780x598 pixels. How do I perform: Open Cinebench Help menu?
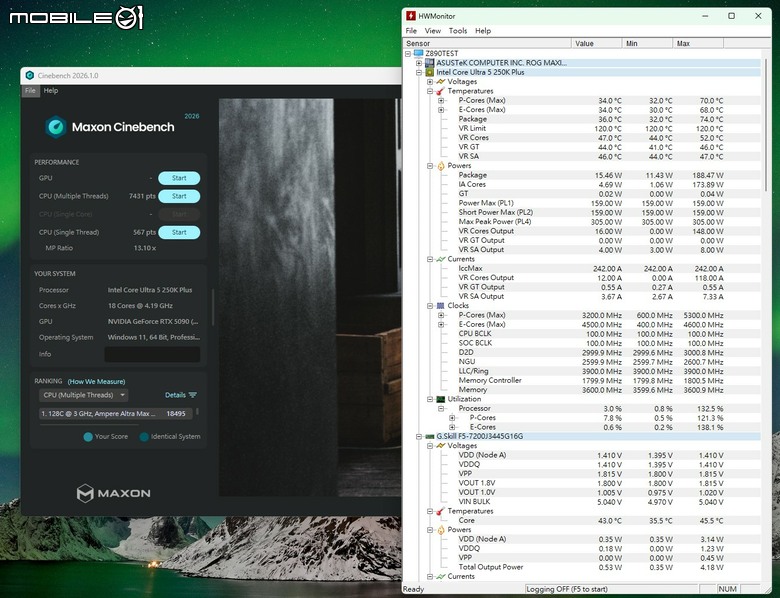point(51,91)
